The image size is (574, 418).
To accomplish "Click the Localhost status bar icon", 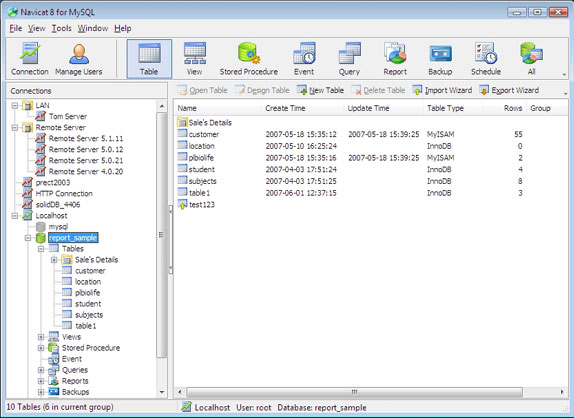I will pos(186,407).
